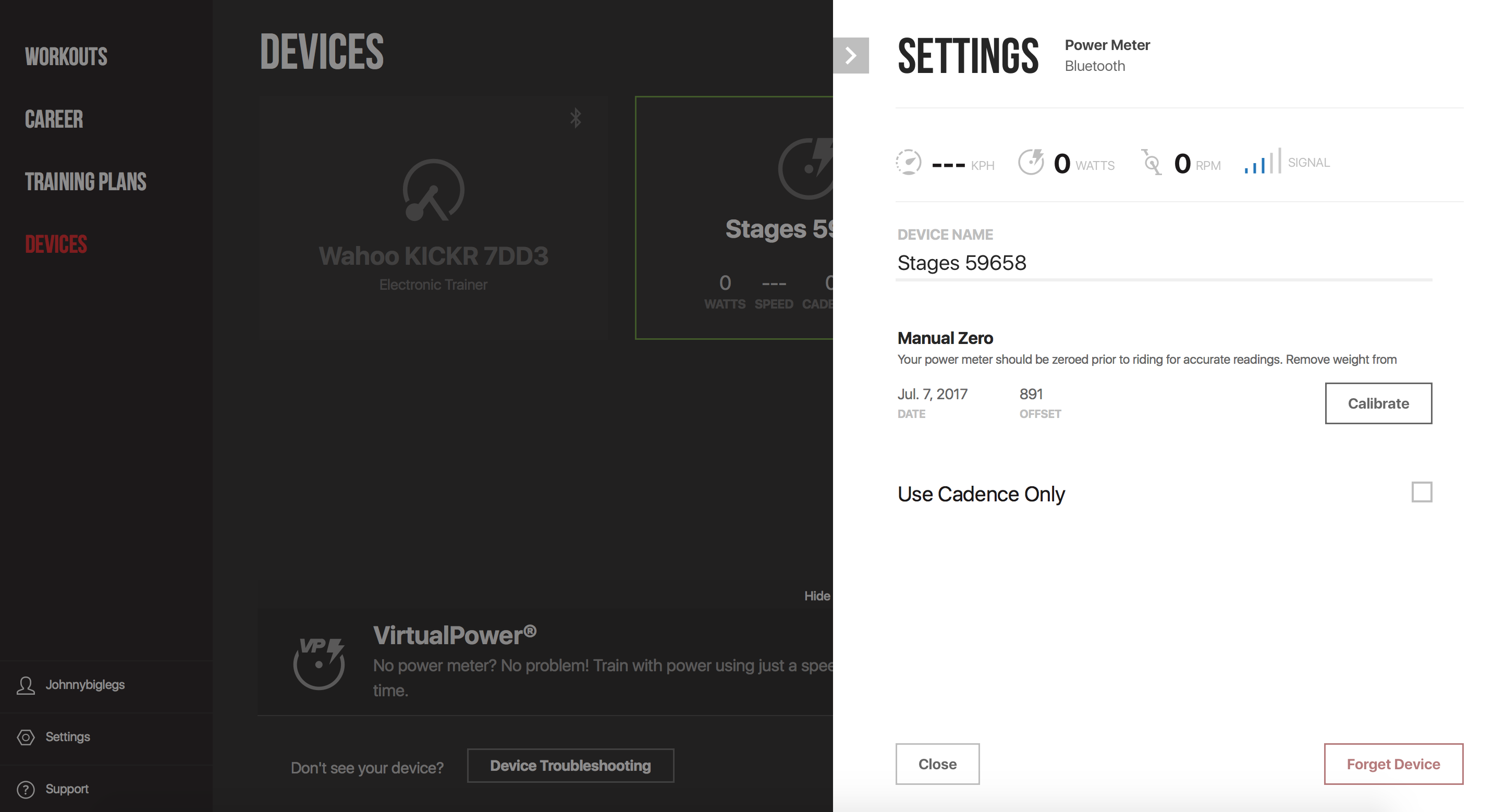Screen dimensions: 1493x812
Task: Click the Wahoo KICKR trainer icon
Action: pyautogui.click(x=434, y=190)
